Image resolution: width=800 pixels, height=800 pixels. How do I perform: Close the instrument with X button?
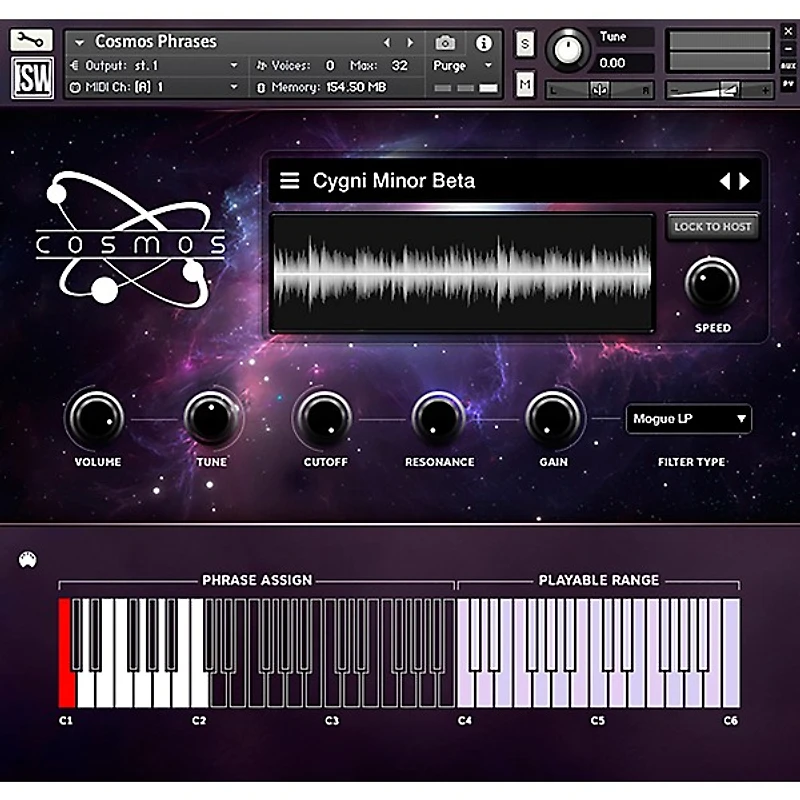(x=788, y=32)
